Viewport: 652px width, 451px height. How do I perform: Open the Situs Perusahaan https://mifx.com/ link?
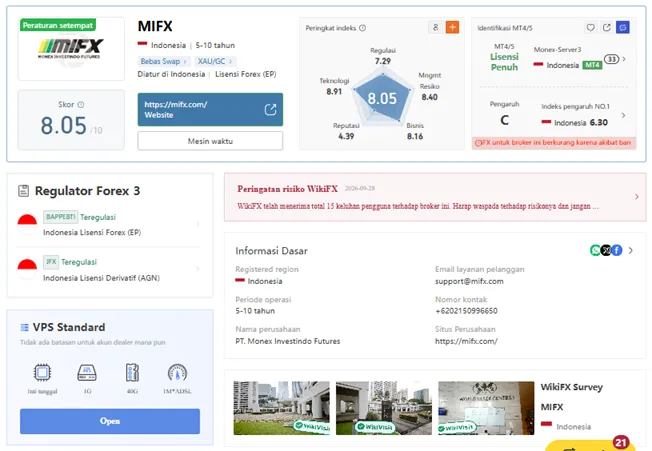[466, 341]
